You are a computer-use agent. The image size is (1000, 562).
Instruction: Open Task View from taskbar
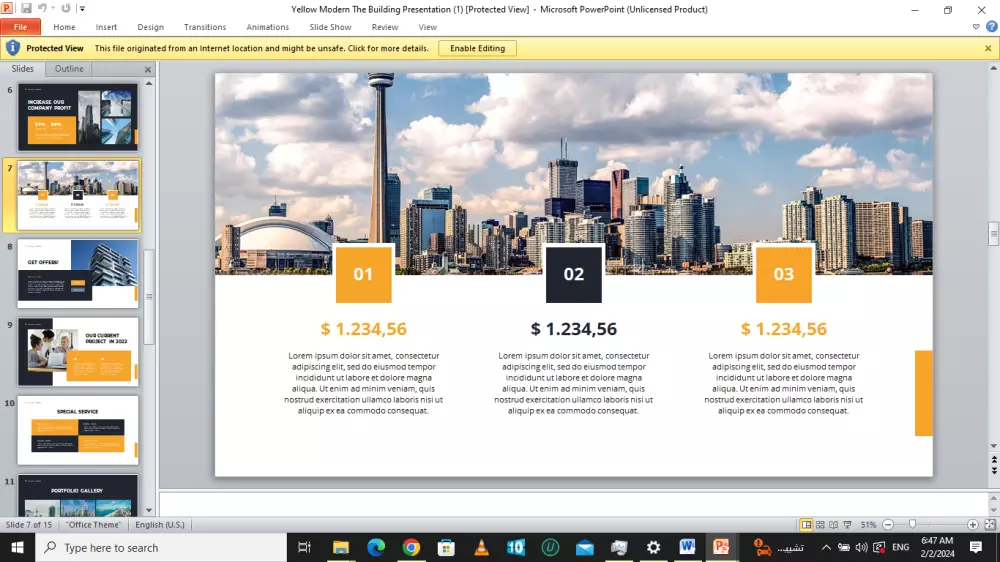point(304,547)
